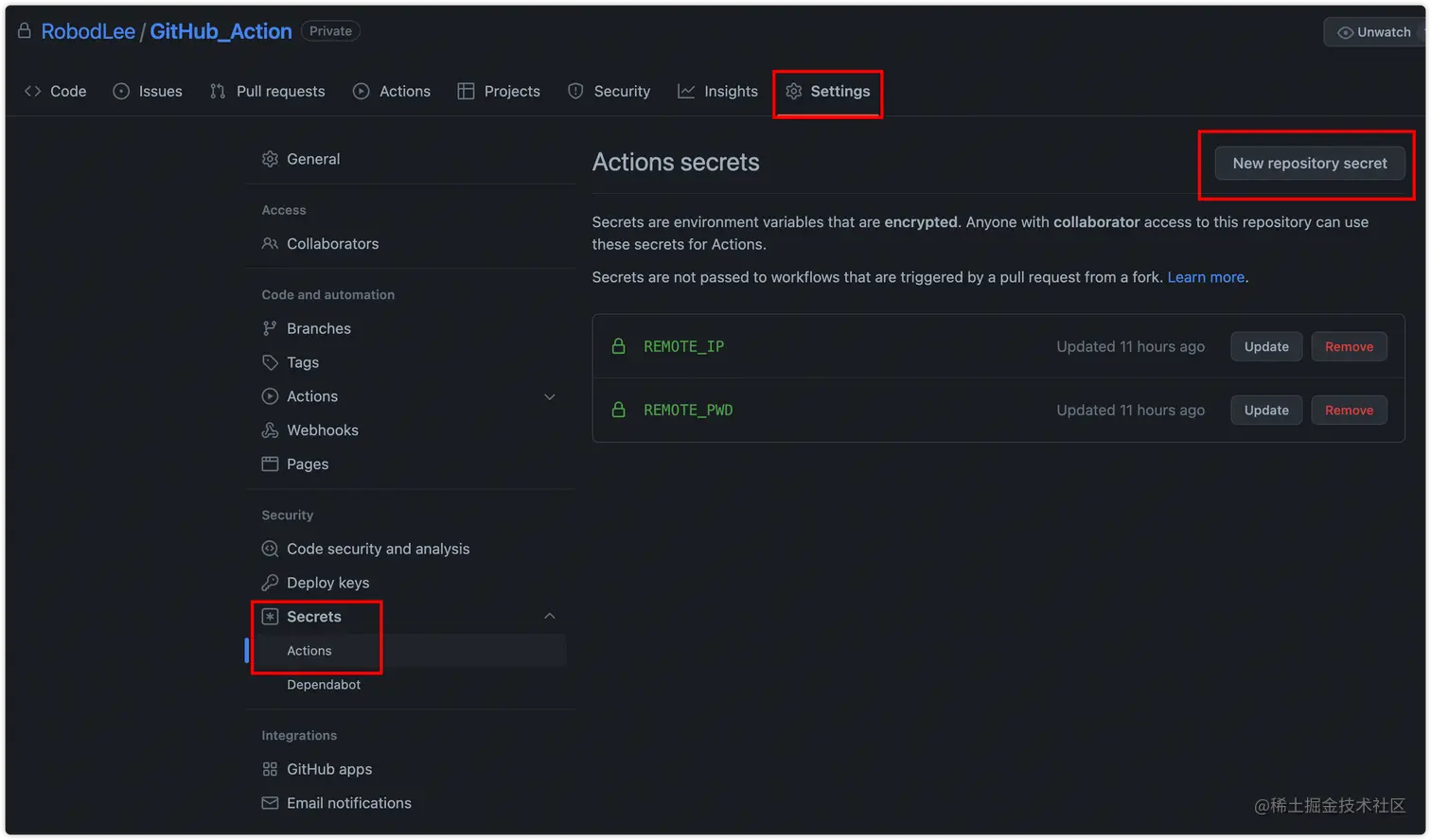The height and width of the screenshot is (840, 1431).
Task: Click the Webhooks icon
Action: [270, 430]
